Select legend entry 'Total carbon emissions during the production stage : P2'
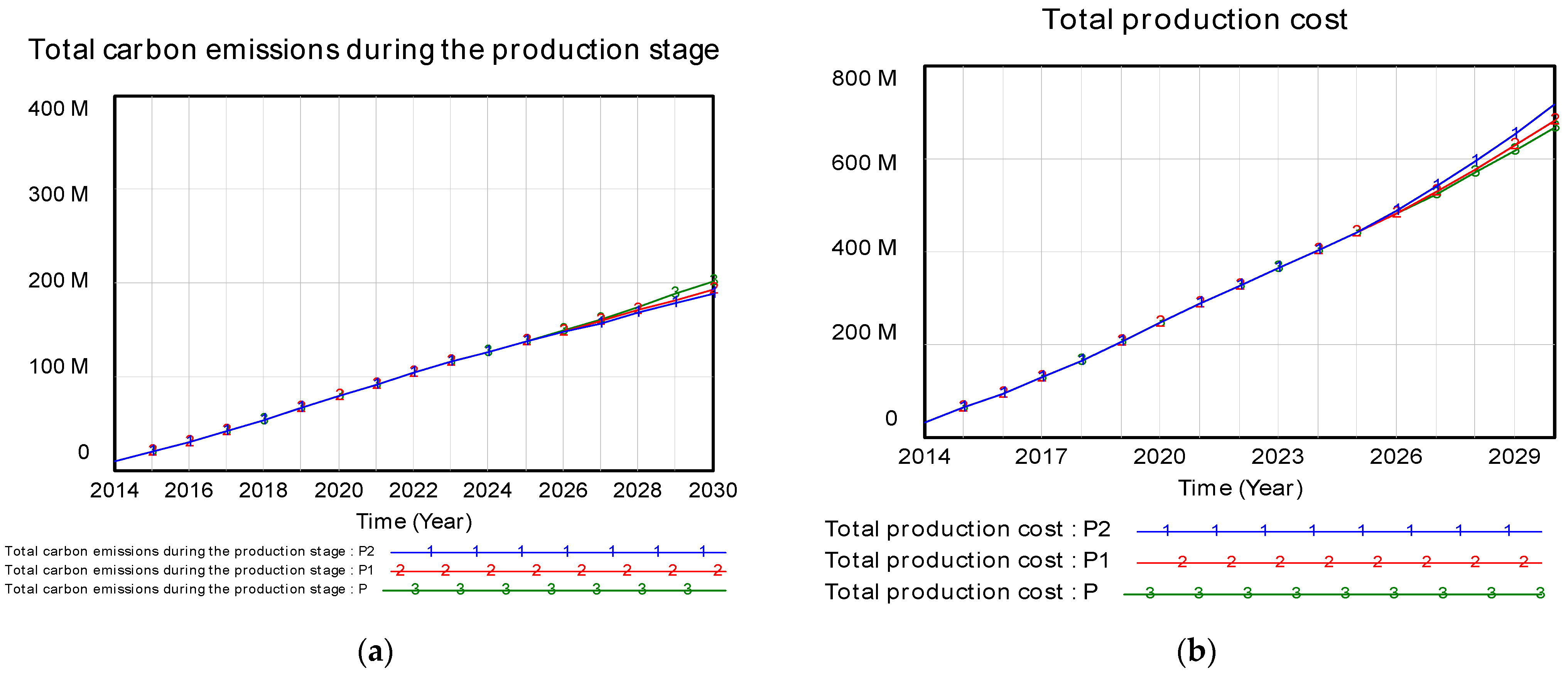 tap(189, 551)
